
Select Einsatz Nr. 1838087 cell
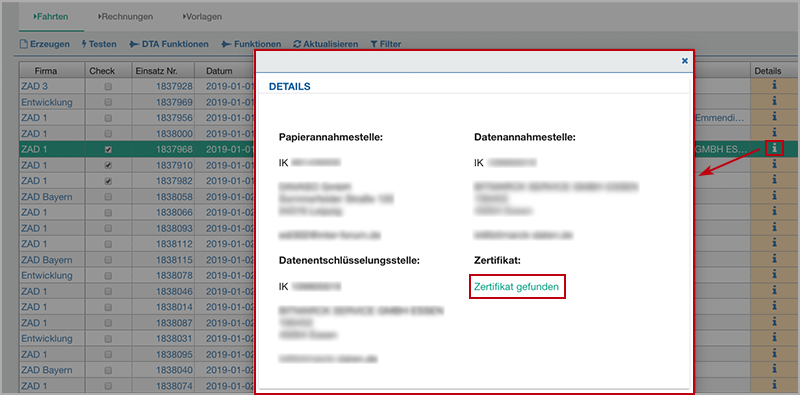pos(163,323)
